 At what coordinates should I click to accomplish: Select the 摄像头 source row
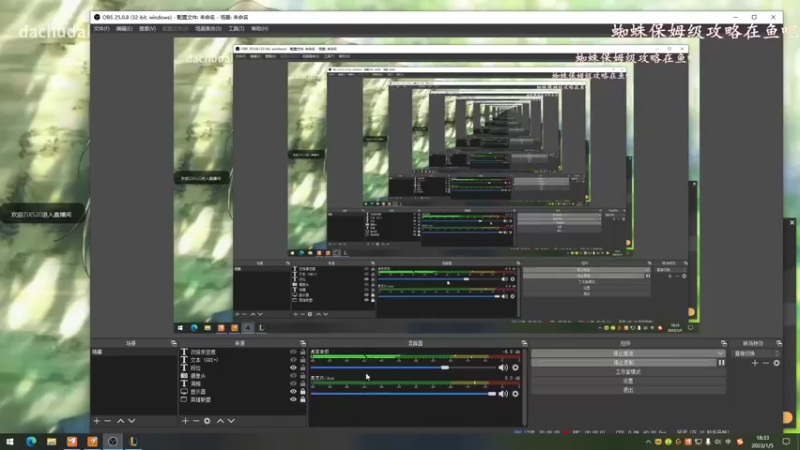243,376
